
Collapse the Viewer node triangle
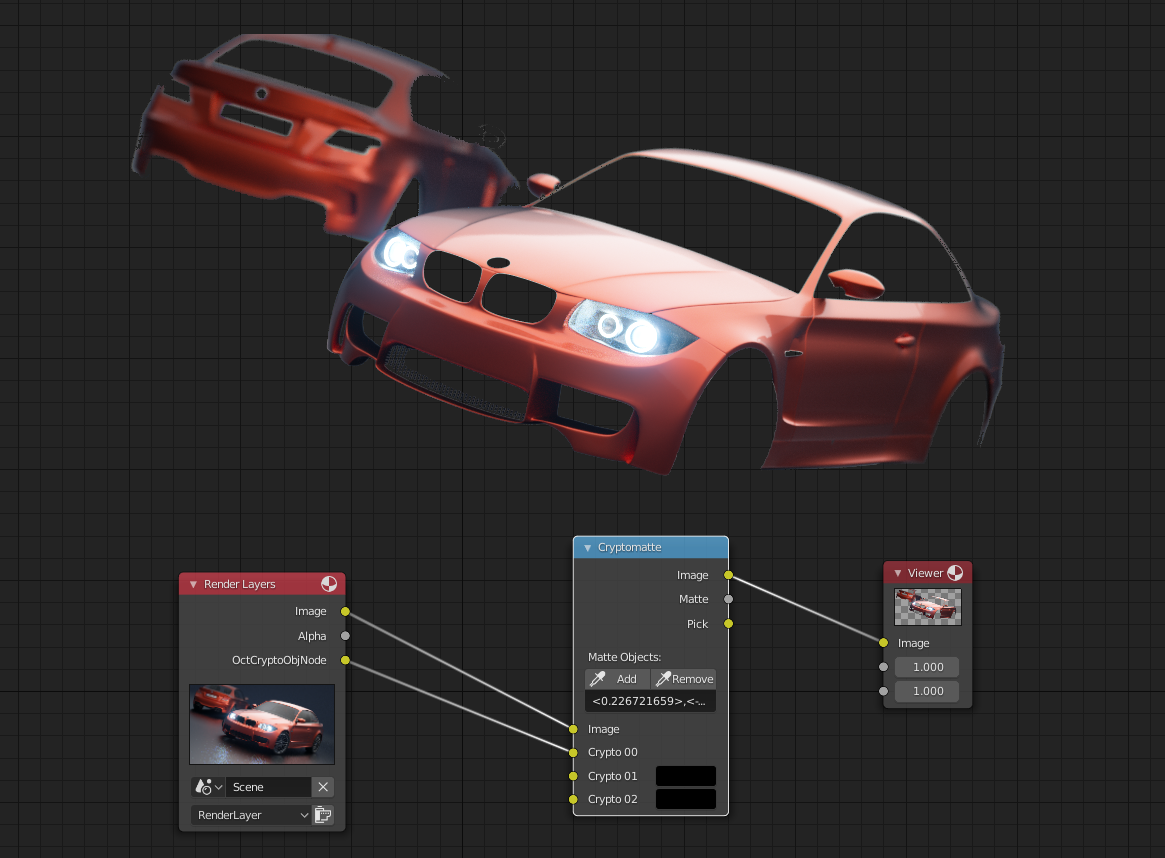pyautogui.click(x=898, y=573)
